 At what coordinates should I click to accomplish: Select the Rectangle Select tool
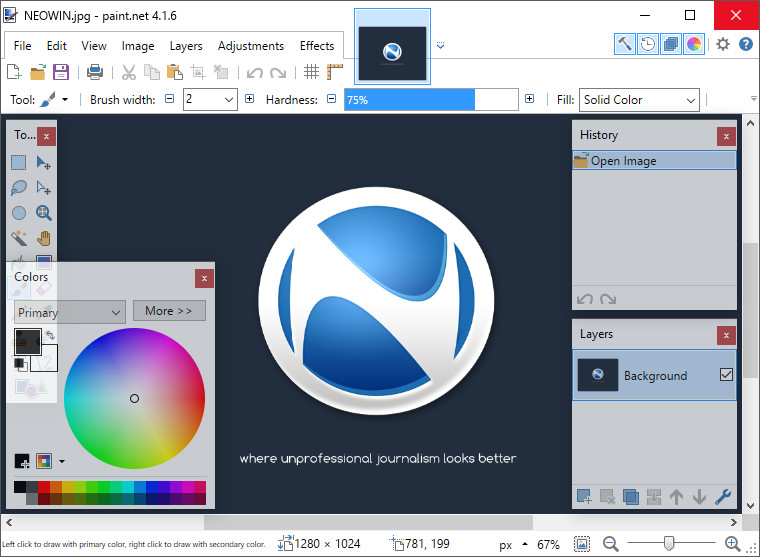[19, 162]
